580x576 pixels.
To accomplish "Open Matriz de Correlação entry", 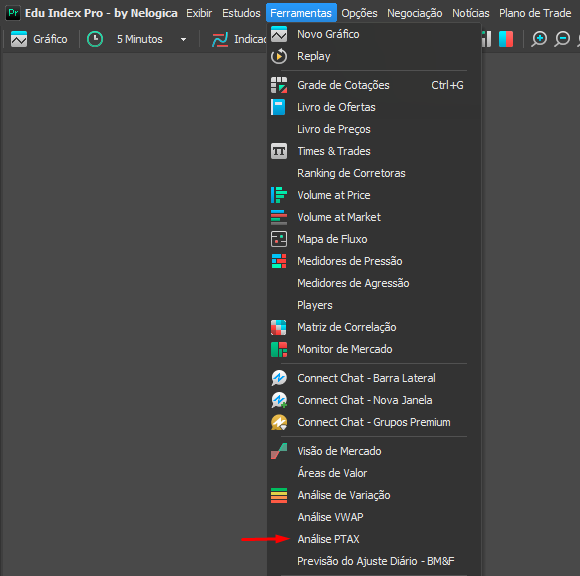I will click(x=374, y=327).
